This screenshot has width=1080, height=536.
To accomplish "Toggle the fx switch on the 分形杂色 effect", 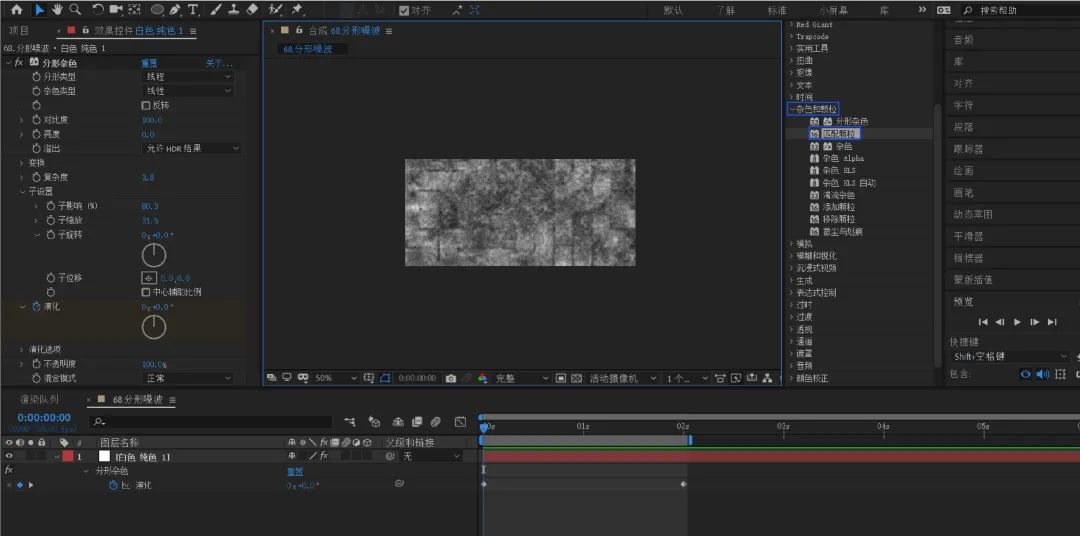I will 18,63.
